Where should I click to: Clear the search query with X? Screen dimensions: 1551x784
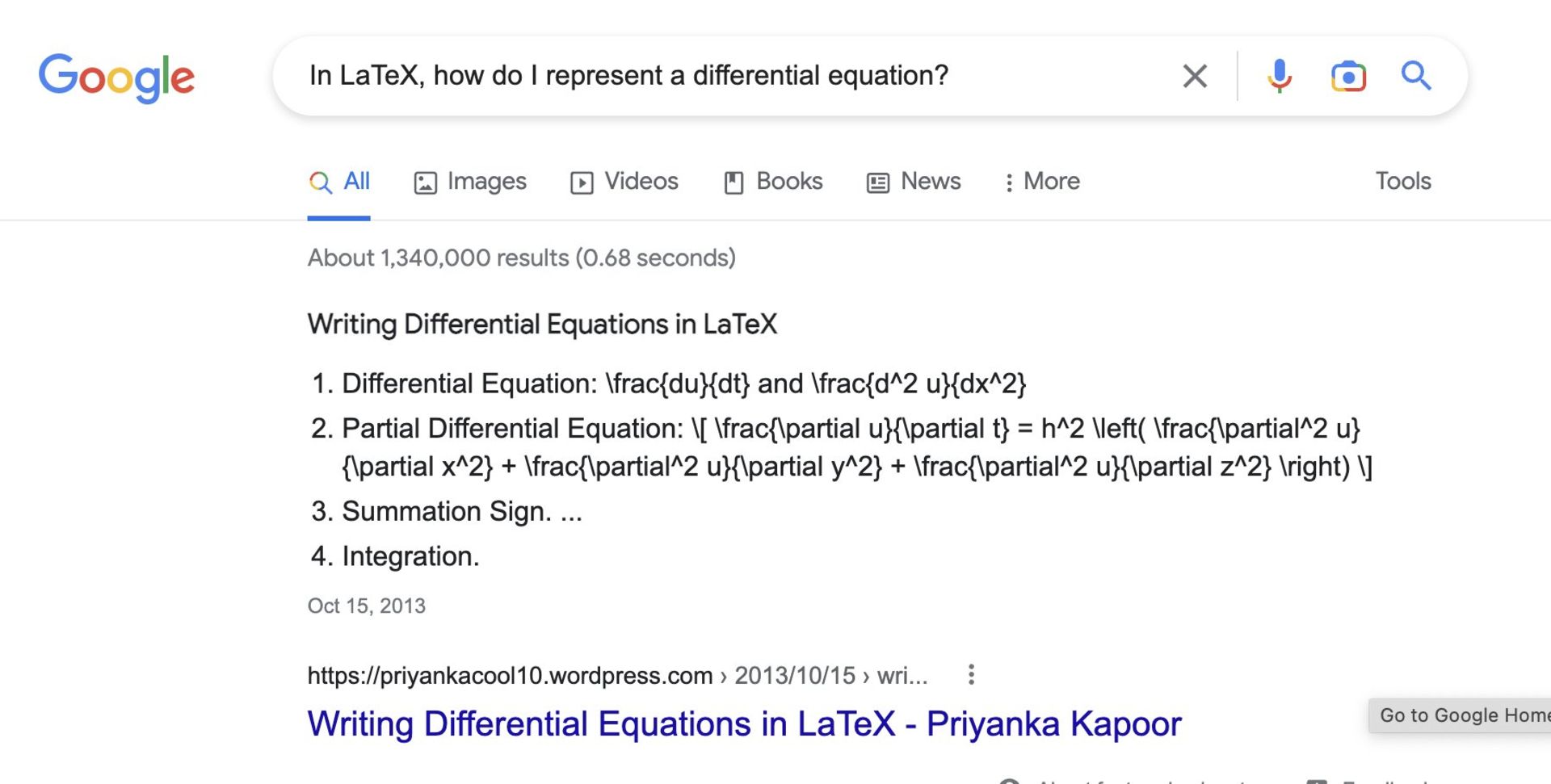click(1195, 77)
